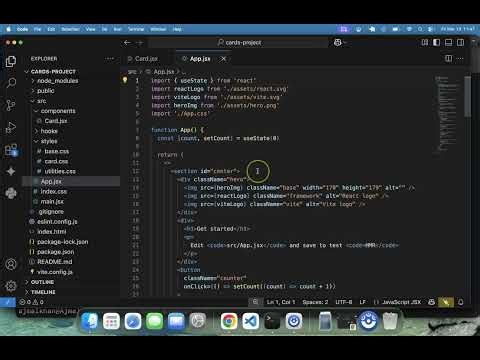Image resolution: width=480 pixels, height=360 pixels.
Task: Click the zoom icon in status bar
Action: [x=255, y=302]
